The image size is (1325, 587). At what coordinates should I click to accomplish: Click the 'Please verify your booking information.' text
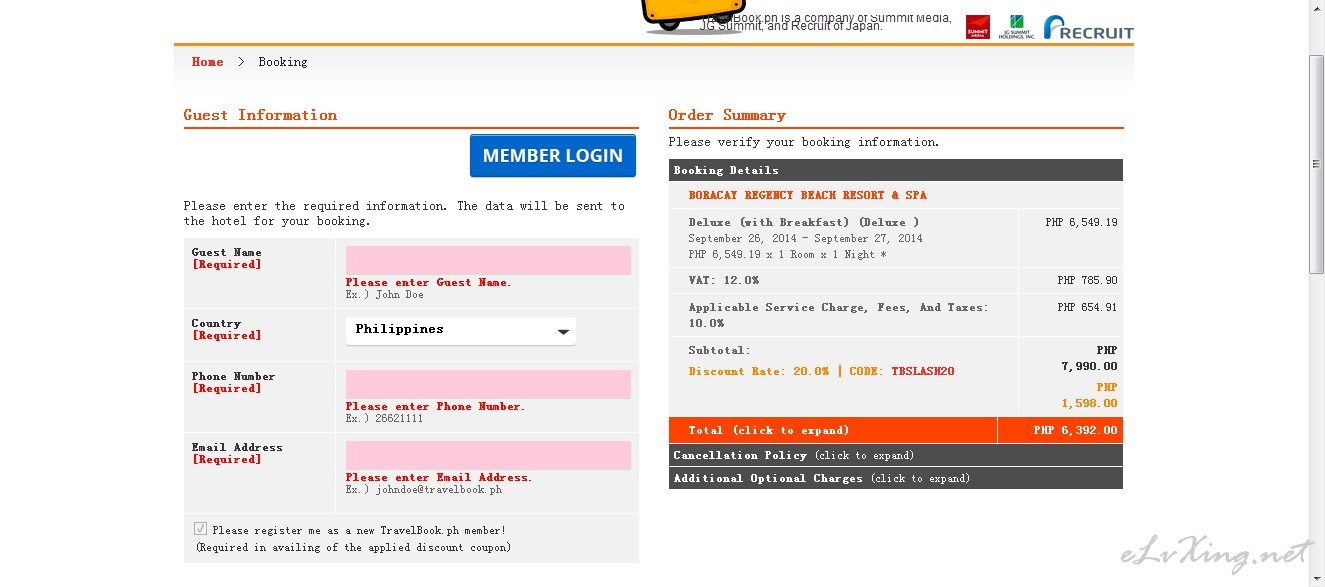tap(804, 142)
